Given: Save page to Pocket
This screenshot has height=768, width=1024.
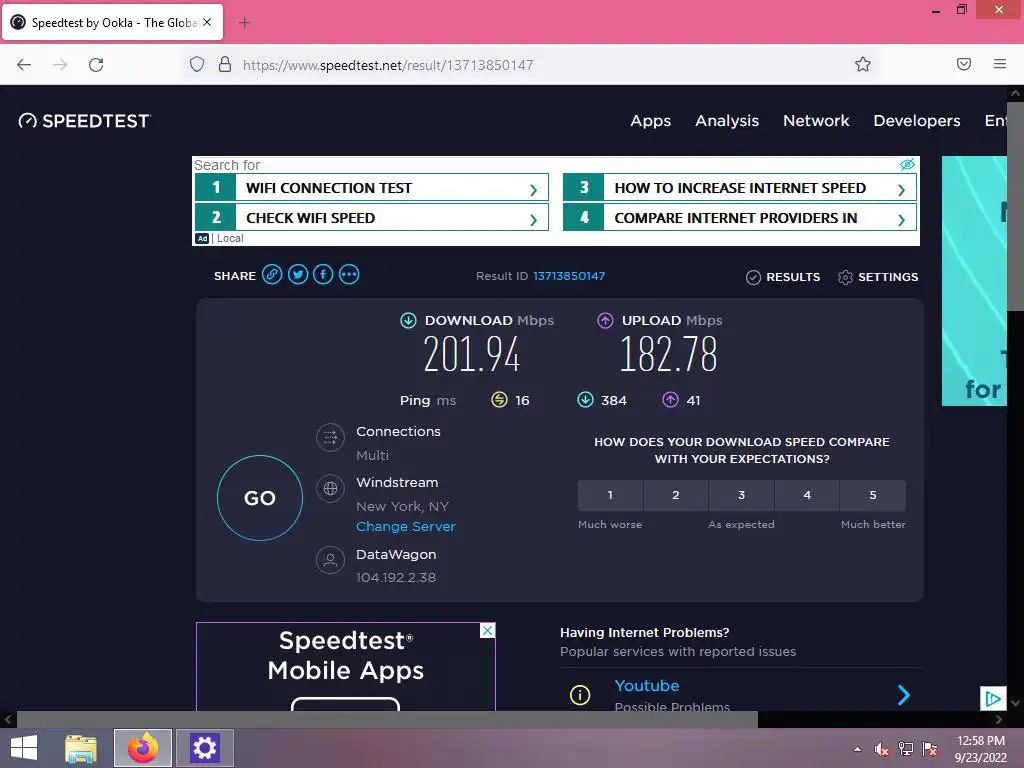Looking at the screenshot, I should point(964,64).
